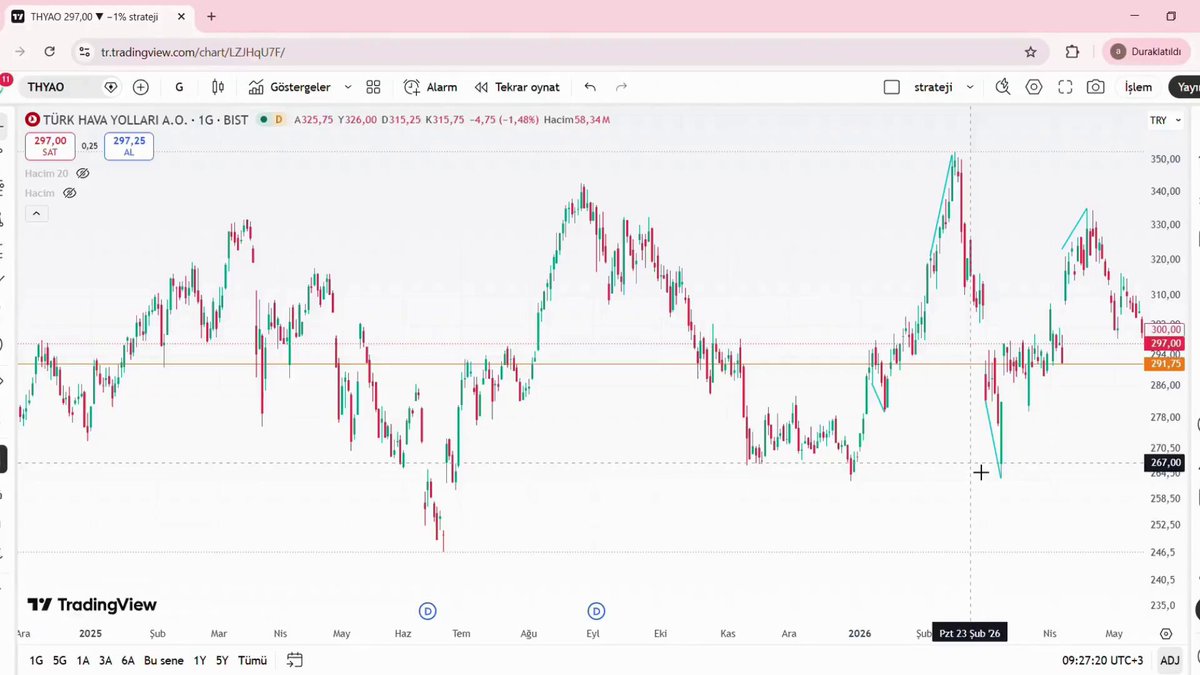Open the TRY currency dropdown

point(1165,120)
